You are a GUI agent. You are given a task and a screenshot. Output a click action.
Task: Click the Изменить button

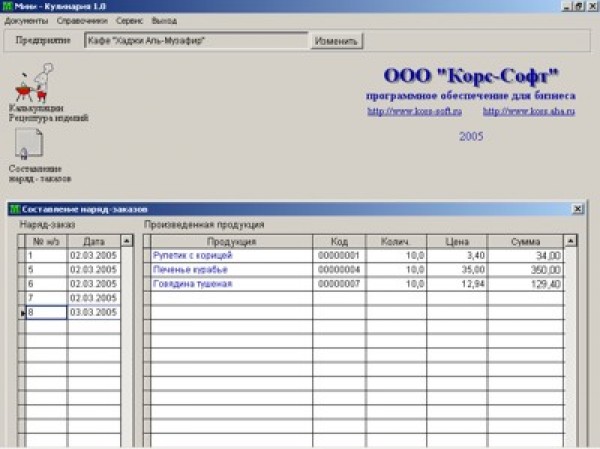[x=336, y=41]
